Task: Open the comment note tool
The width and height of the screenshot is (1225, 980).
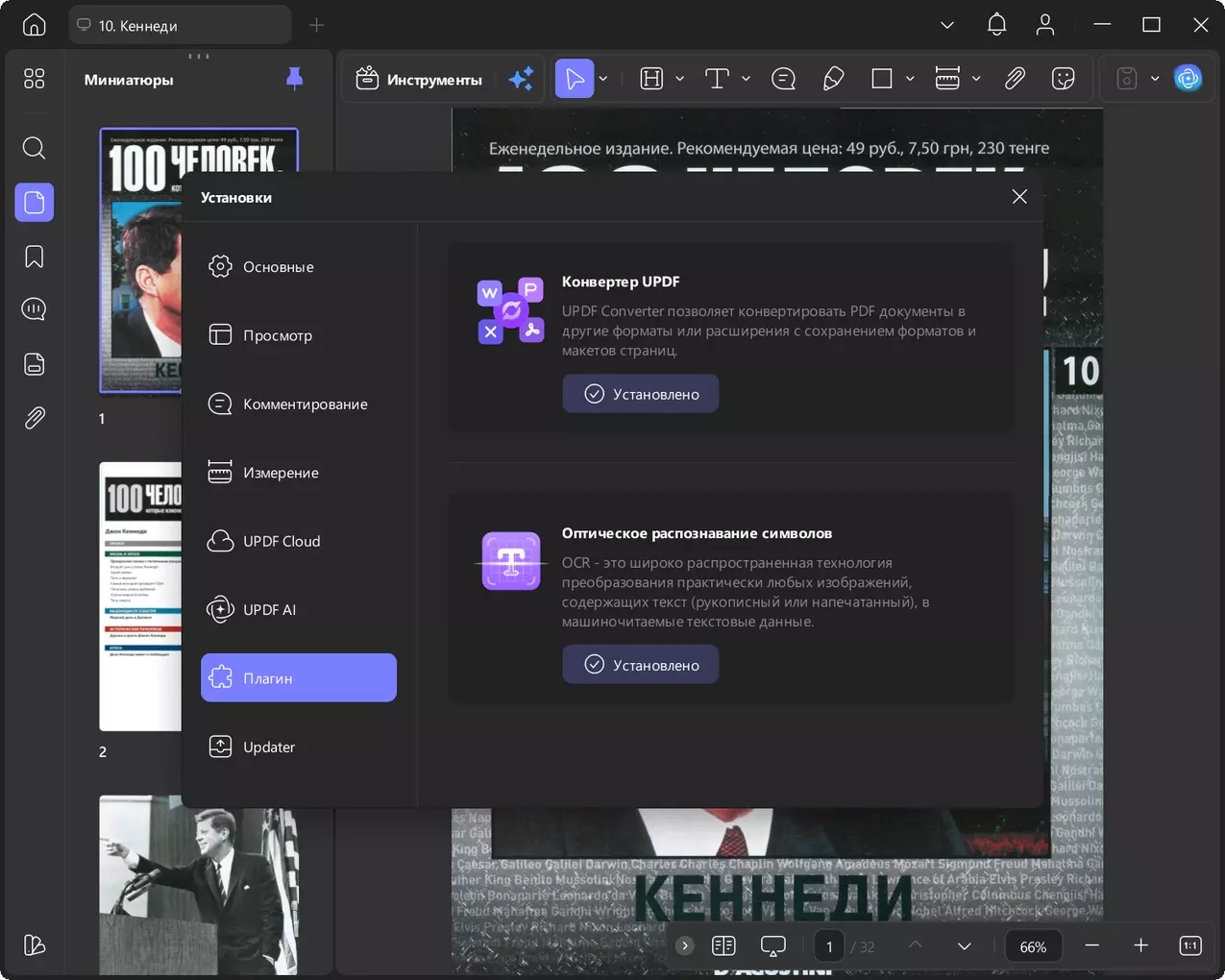Action: point(783,79)
